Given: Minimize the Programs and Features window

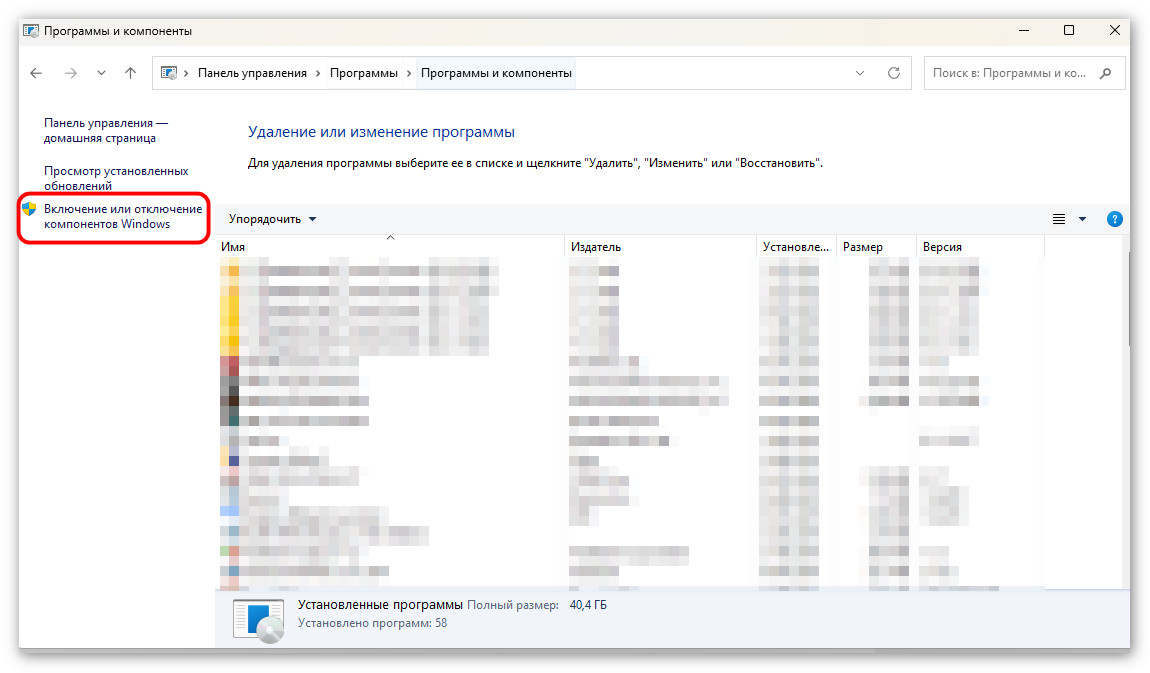Looking at the screenshot, I should (1024, 30).
